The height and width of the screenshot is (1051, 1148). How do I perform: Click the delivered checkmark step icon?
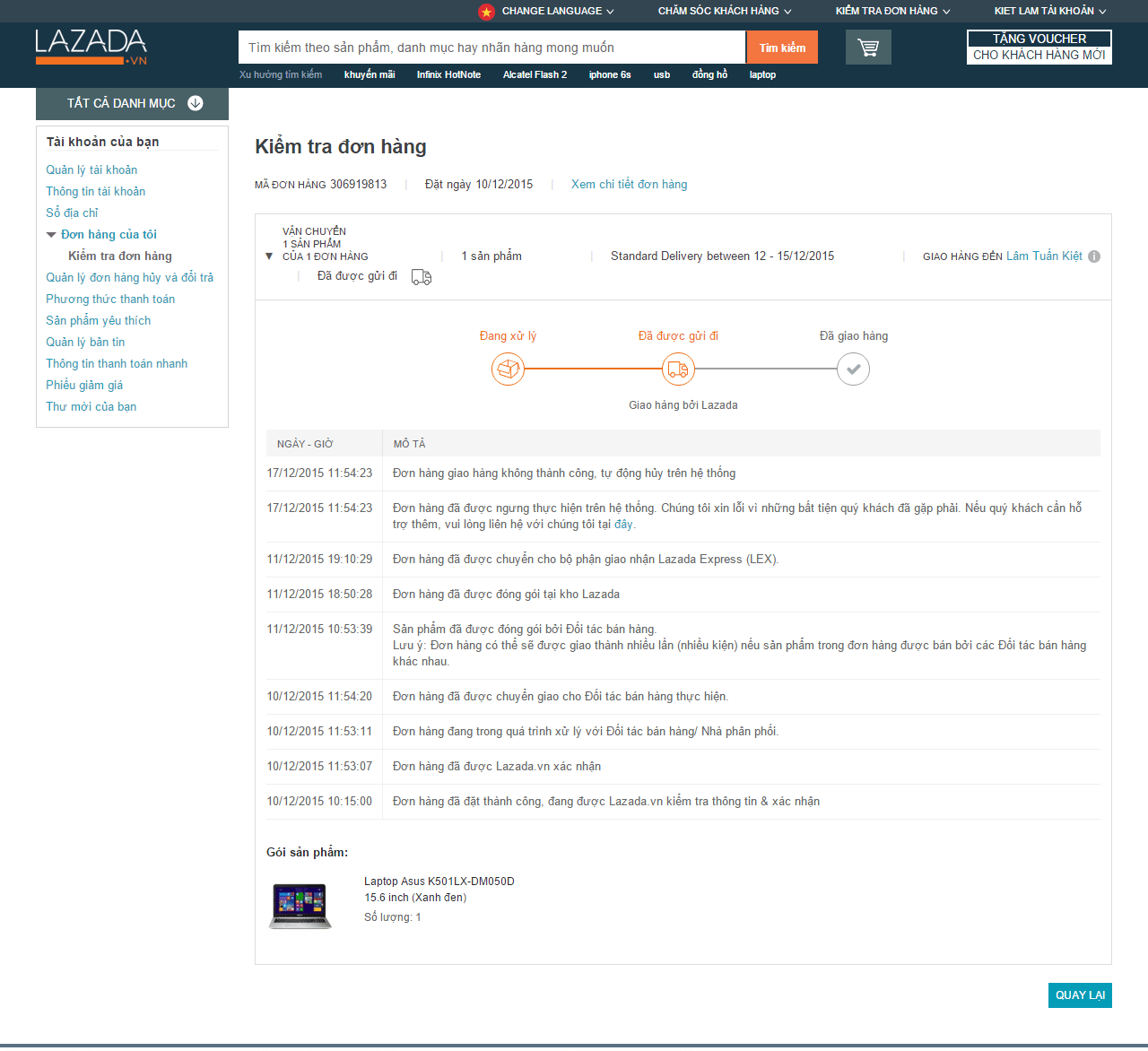click(853, 369)
